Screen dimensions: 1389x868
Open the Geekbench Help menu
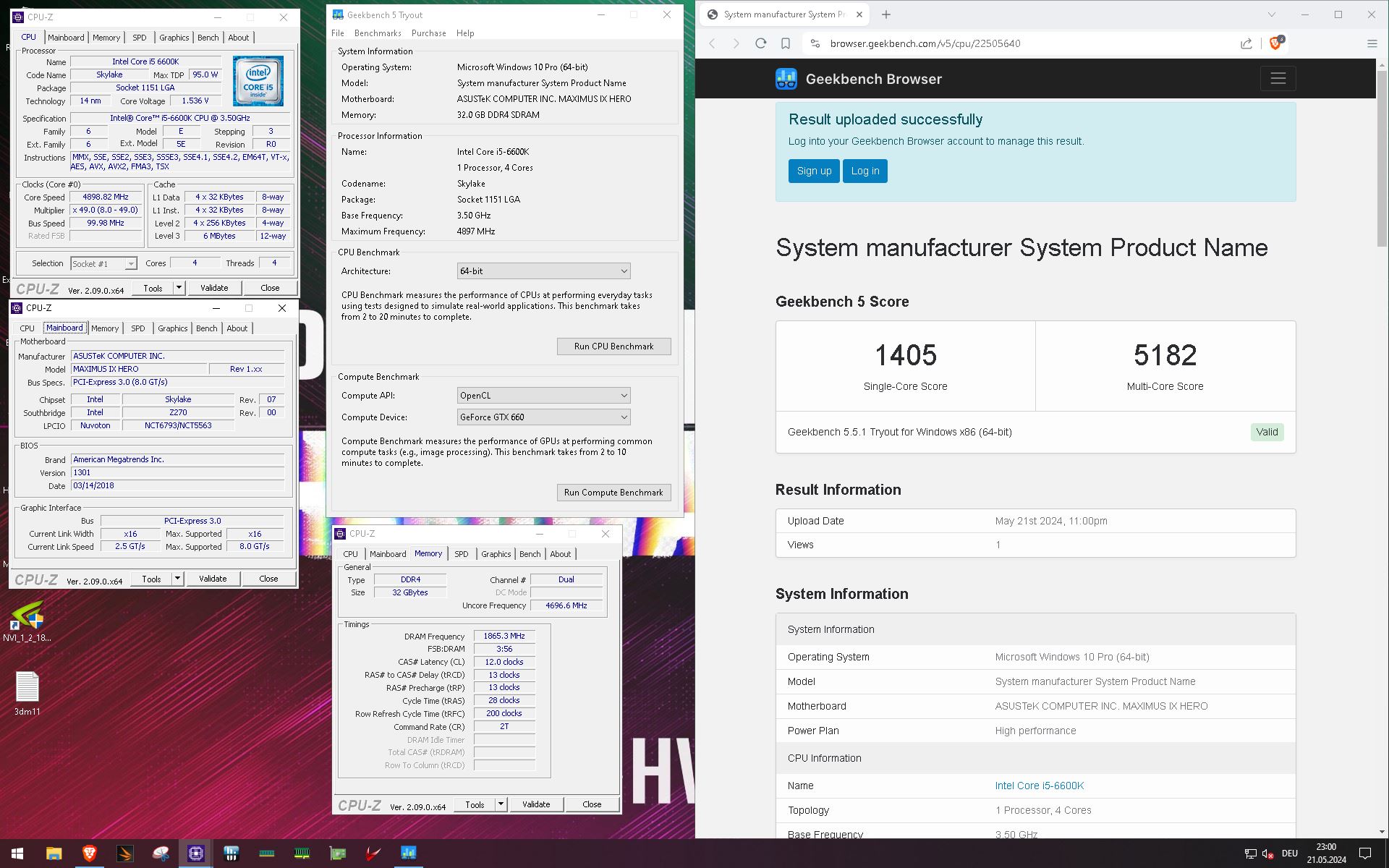[x=465, y=33]
